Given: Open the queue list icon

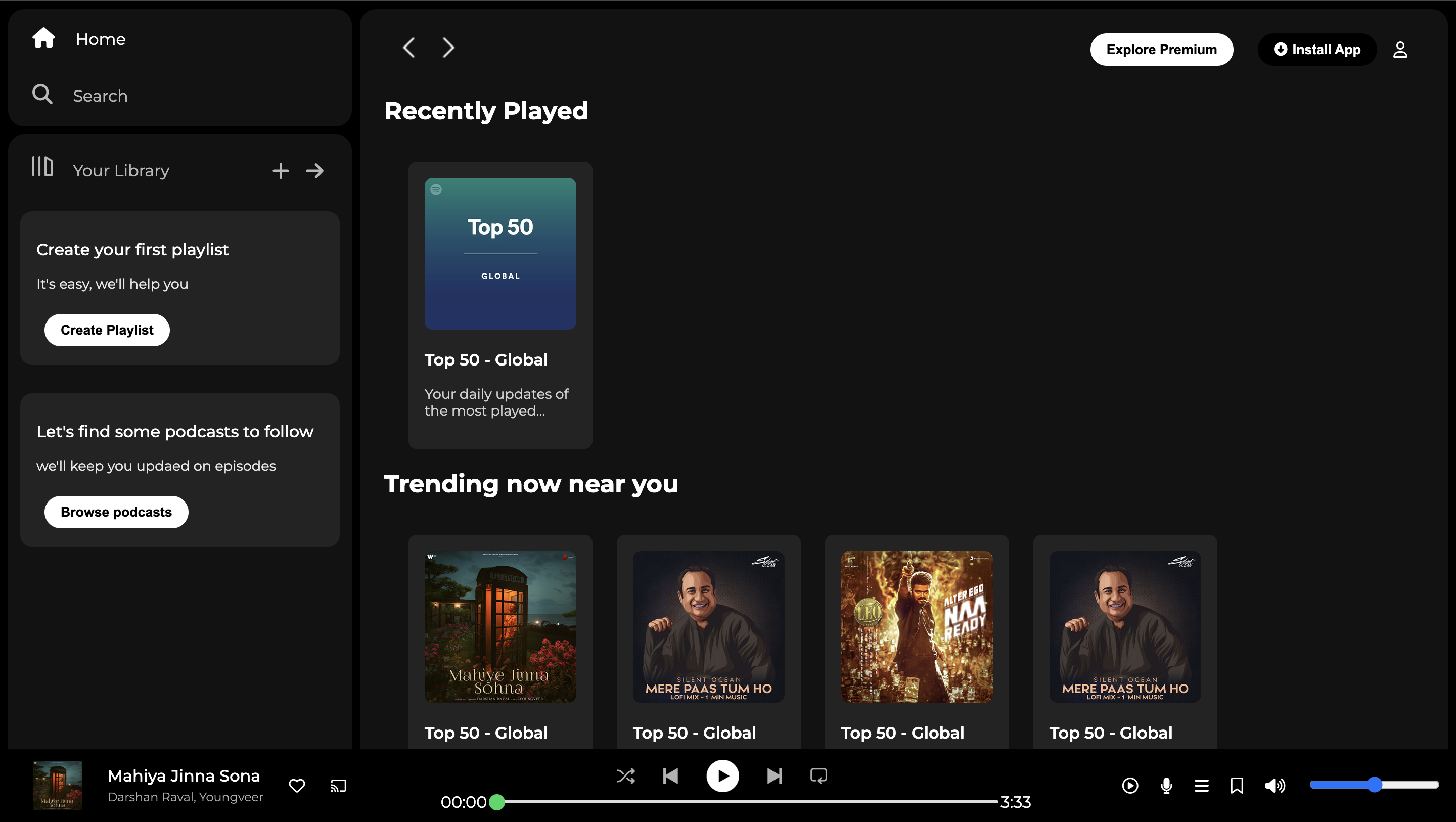Looking at the screenshot, I should tap(1202, 786).
